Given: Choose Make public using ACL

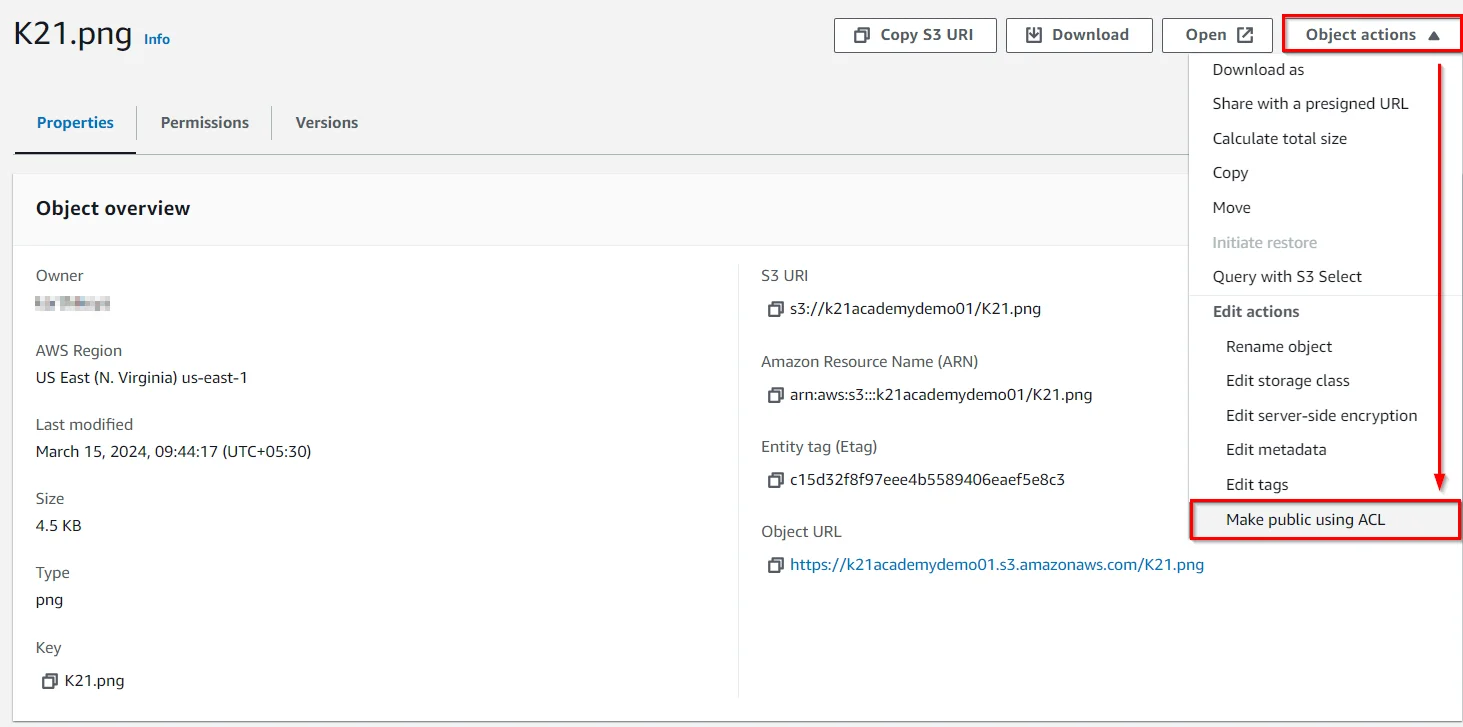Looking at the screenshot, I should (1305, 520).
